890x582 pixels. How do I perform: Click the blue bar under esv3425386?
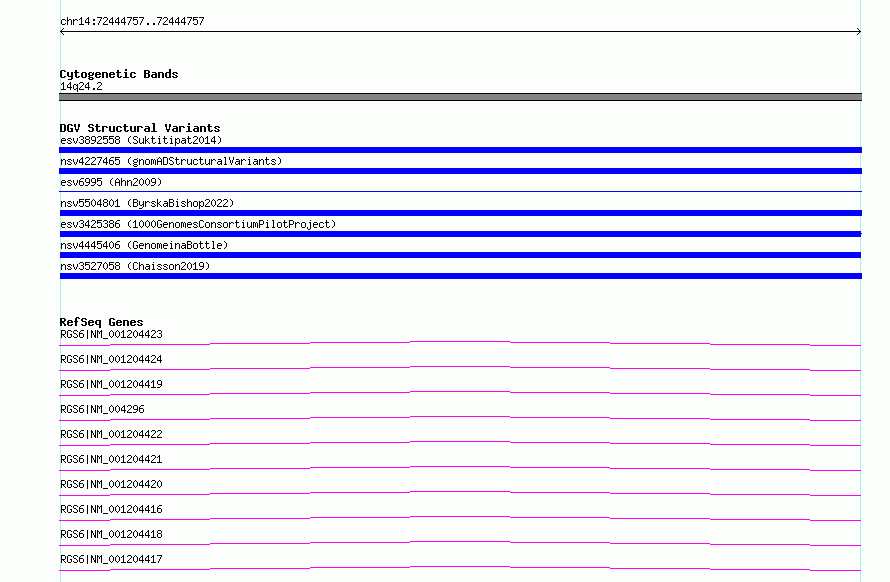click(x=460, y=234)
